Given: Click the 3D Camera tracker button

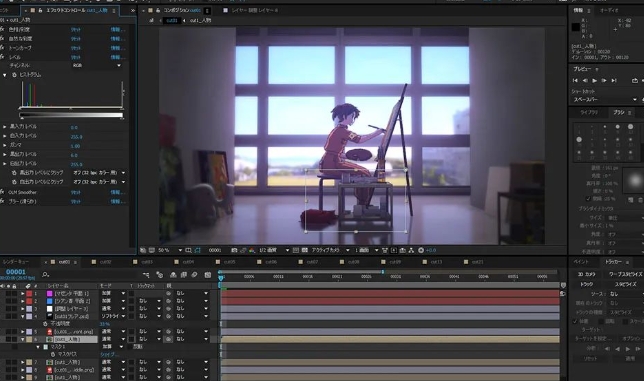Looking at the screenshot, I should pos(586,274).
